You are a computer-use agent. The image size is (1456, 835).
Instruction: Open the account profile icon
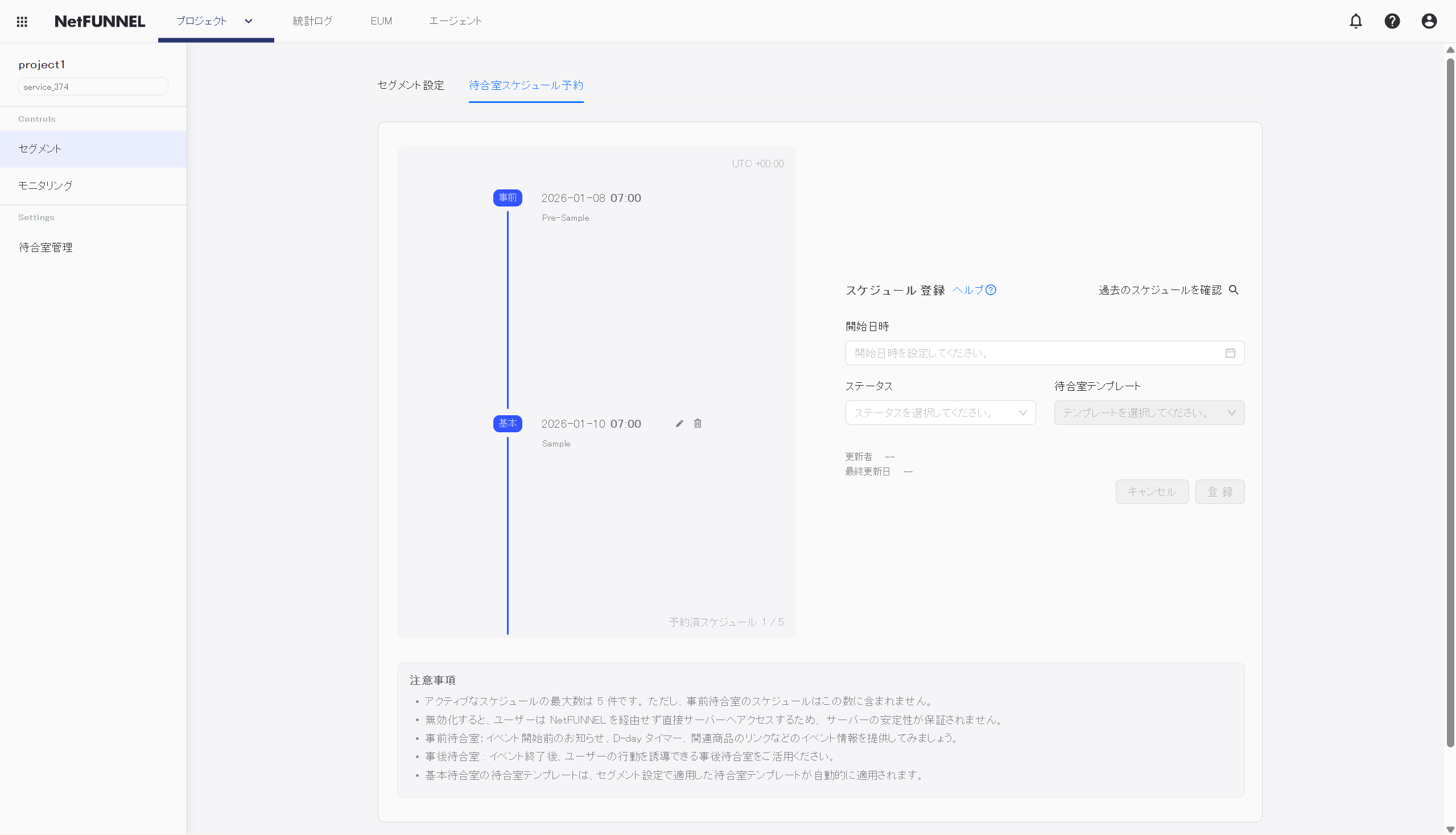[1429, 20]
